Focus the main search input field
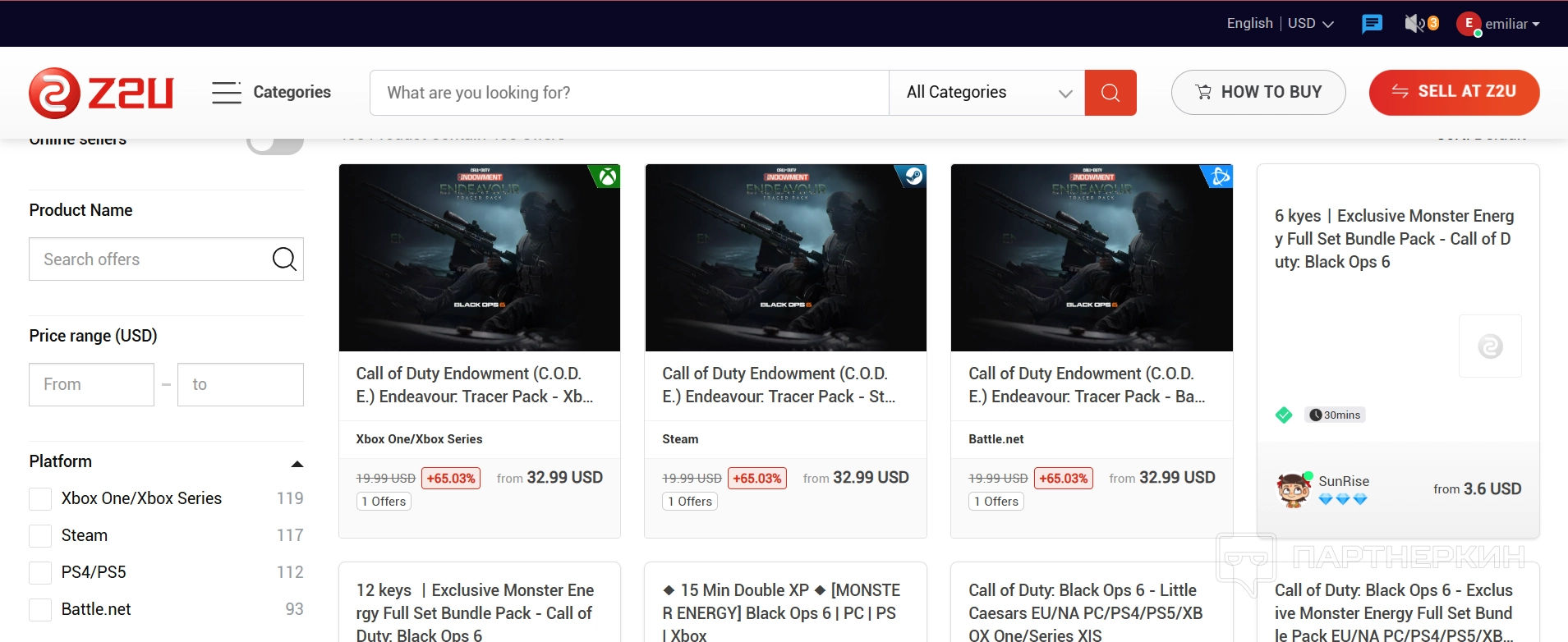 tap(629, 93)
